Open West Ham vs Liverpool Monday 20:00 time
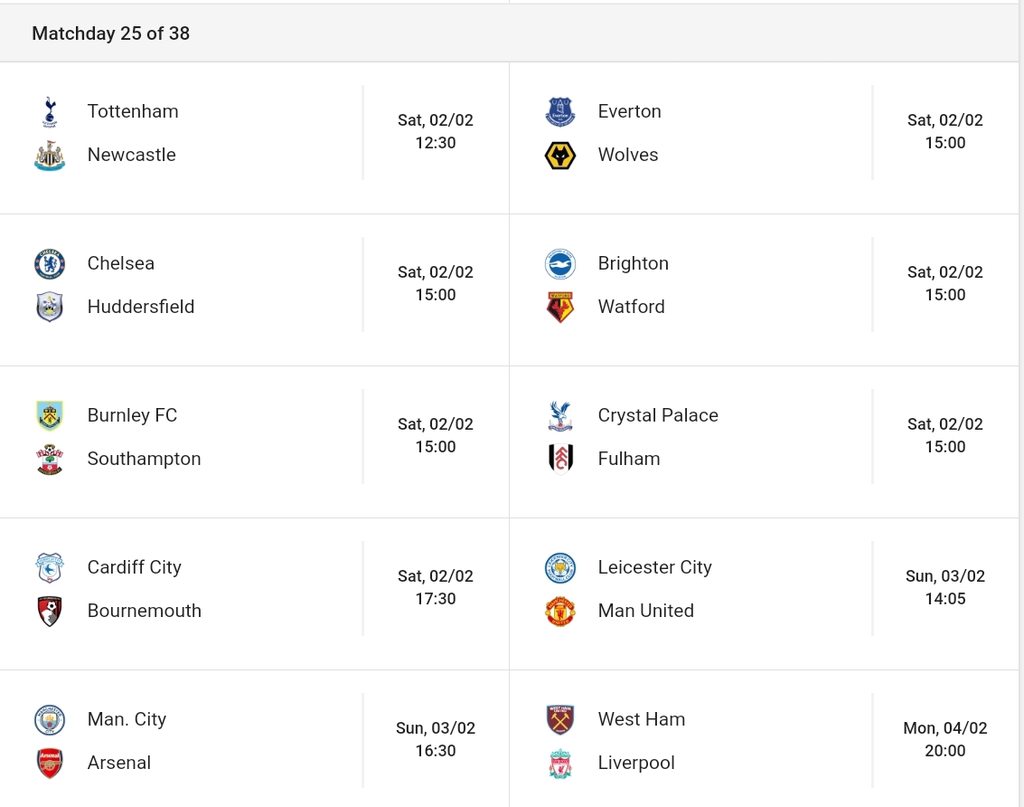Image resolution: width=1024 pixels, height=807 pixels. [x=945, y=740]
